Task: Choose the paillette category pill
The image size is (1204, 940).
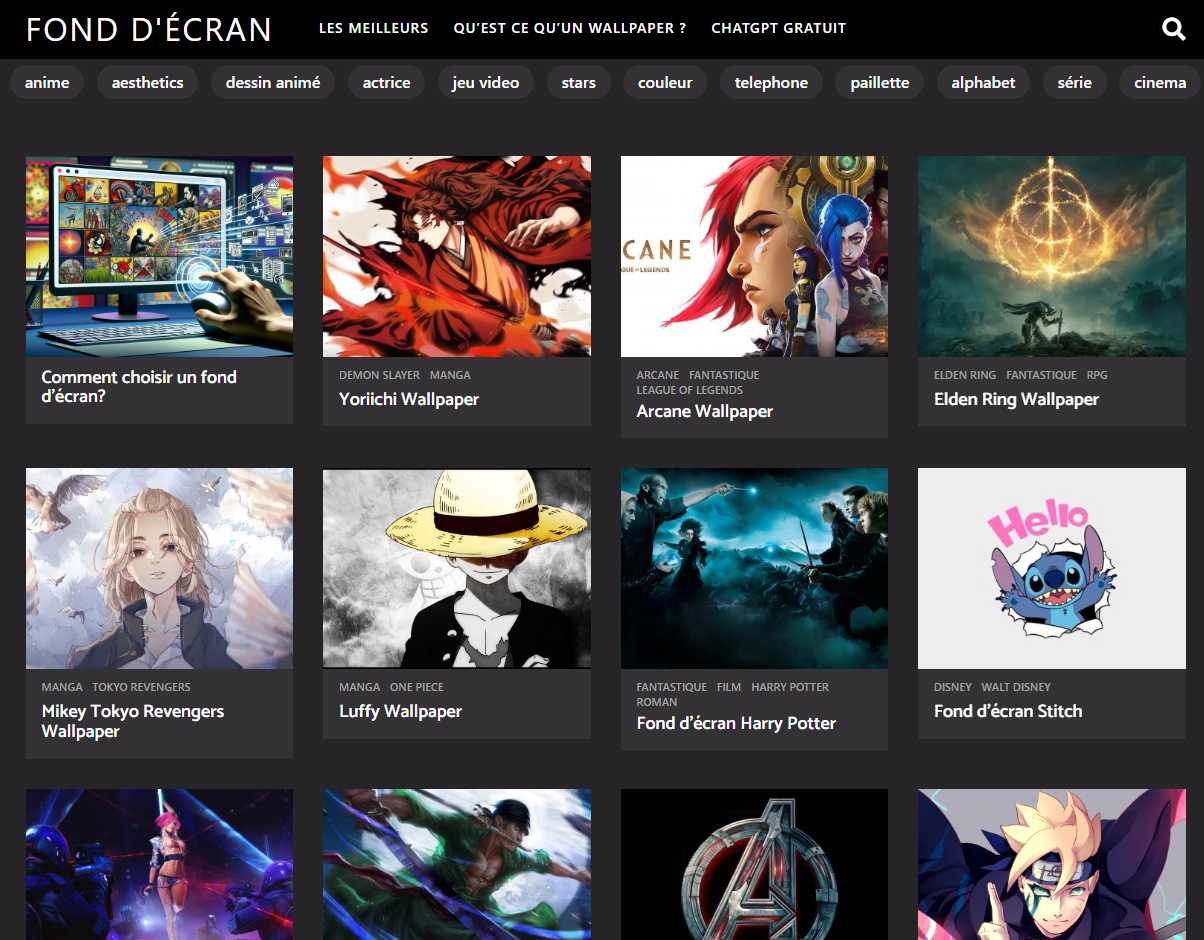Action: point(880,82)
